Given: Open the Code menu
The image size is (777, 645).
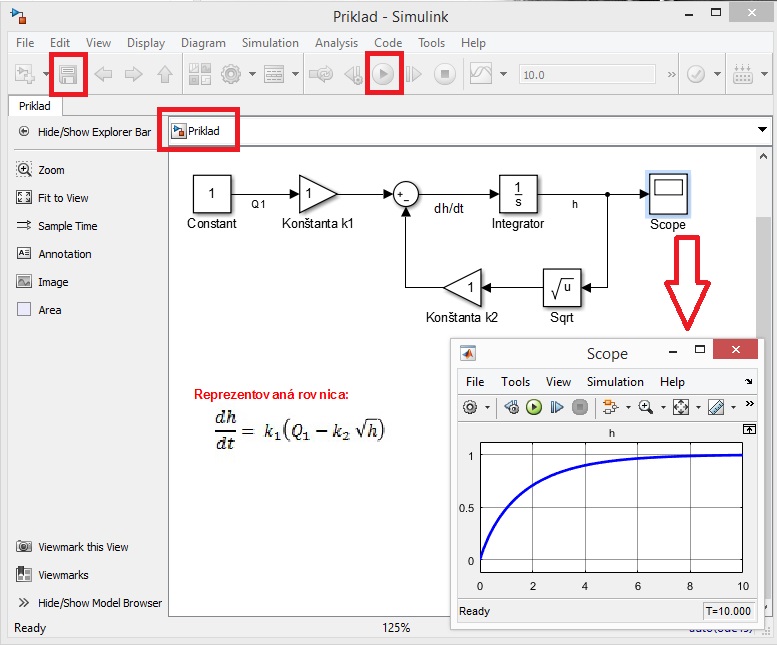Looking at the screenshot, I should tap(388, 43).
